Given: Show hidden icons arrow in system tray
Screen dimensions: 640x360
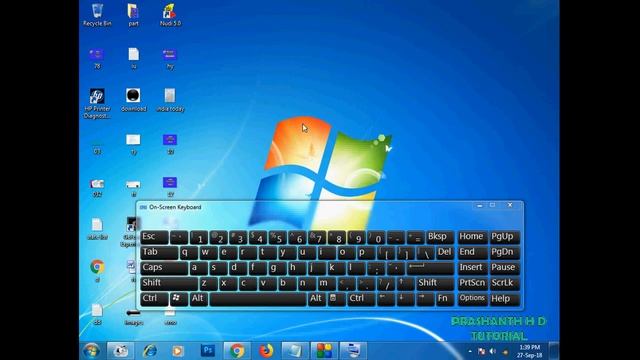Looking at the screenshot, I should (470, 351).
